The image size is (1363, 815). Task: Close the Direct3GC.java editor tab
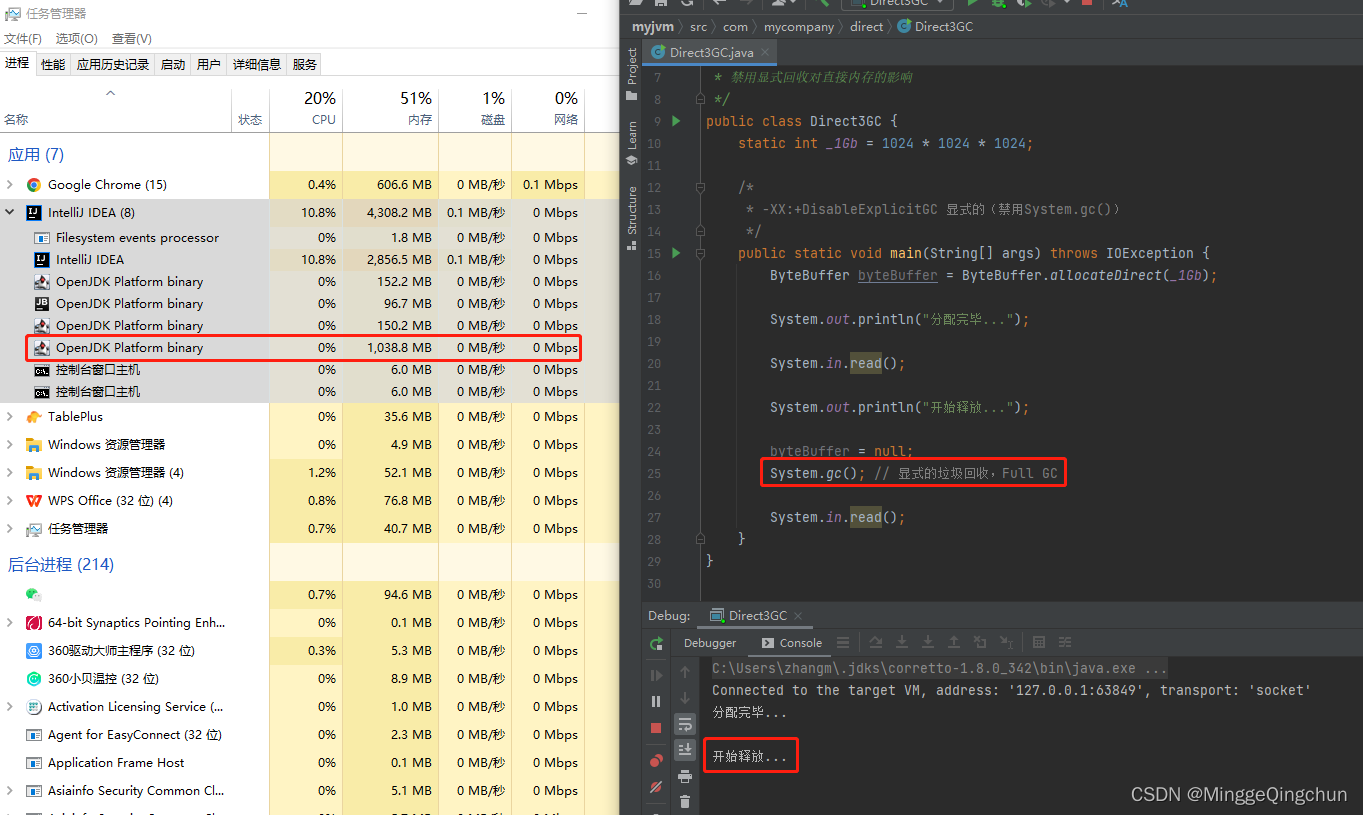click(x=766, y=52)
